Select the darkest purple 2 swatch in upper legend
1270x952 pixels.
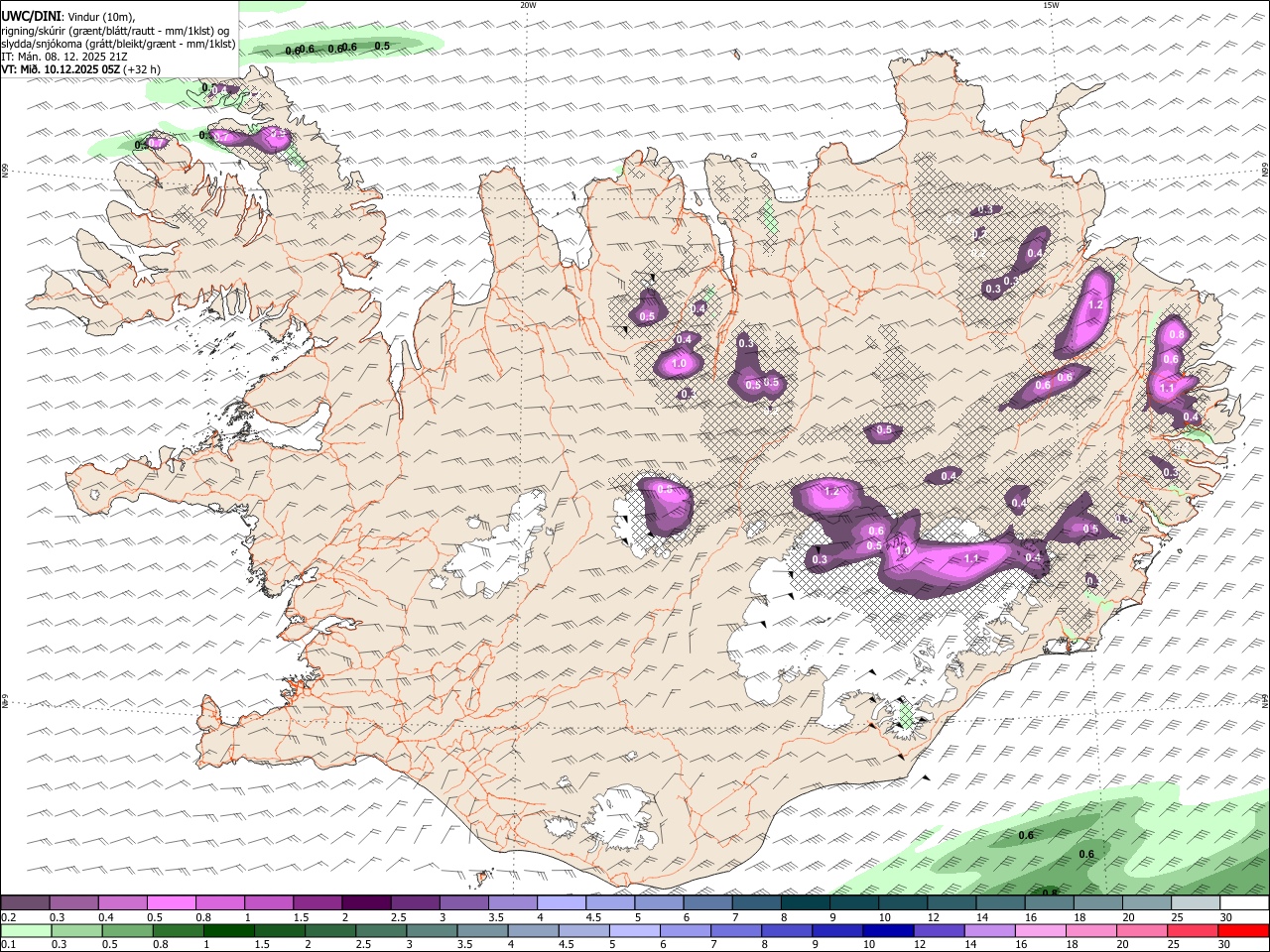tap(365, 903)
